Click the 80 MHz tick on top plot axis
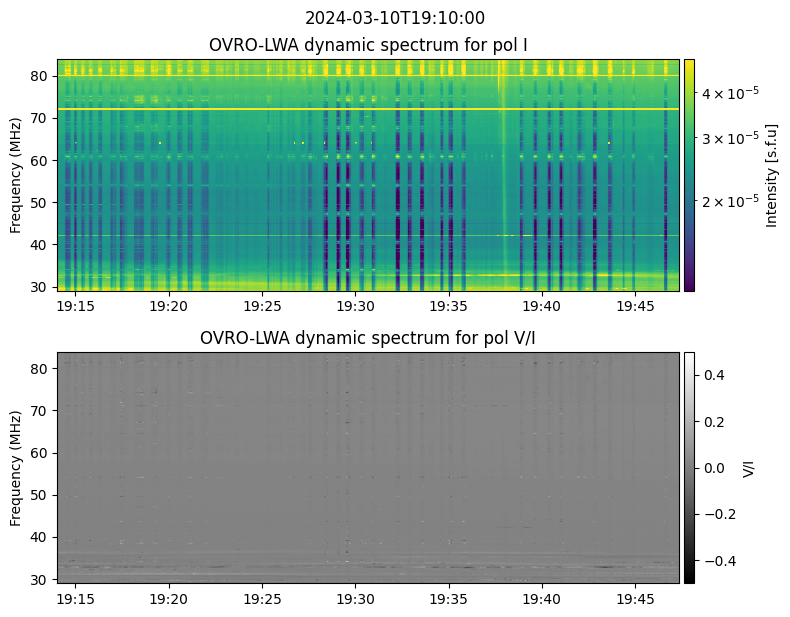The height and width of the screenshot is (617, 790). [x=40, y=76]
